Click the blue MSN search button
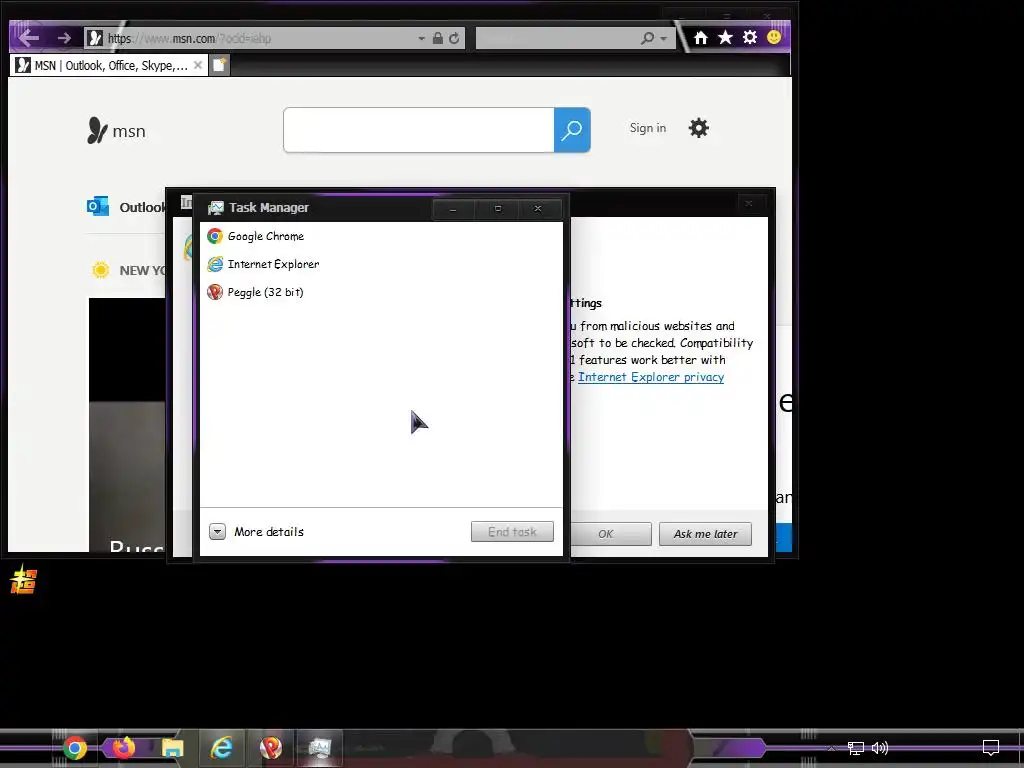 [572, 130]
